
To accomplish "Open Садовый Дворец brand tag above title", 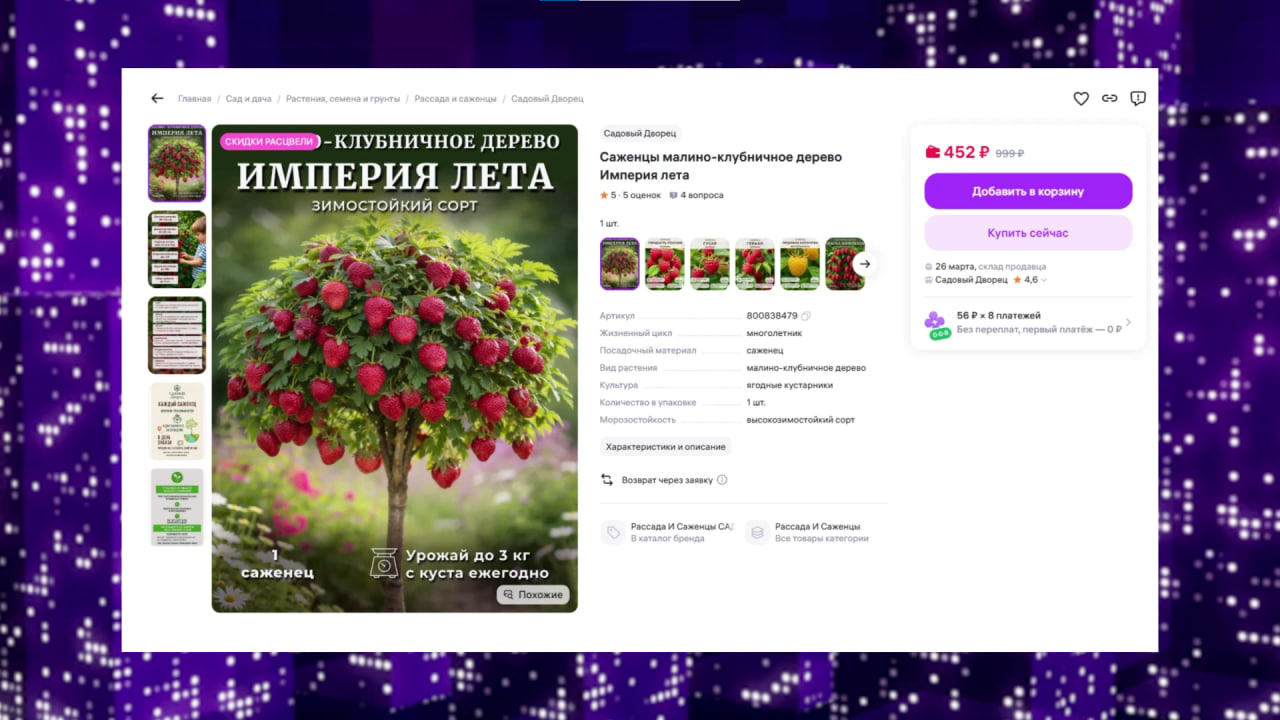I will point(640,133).
